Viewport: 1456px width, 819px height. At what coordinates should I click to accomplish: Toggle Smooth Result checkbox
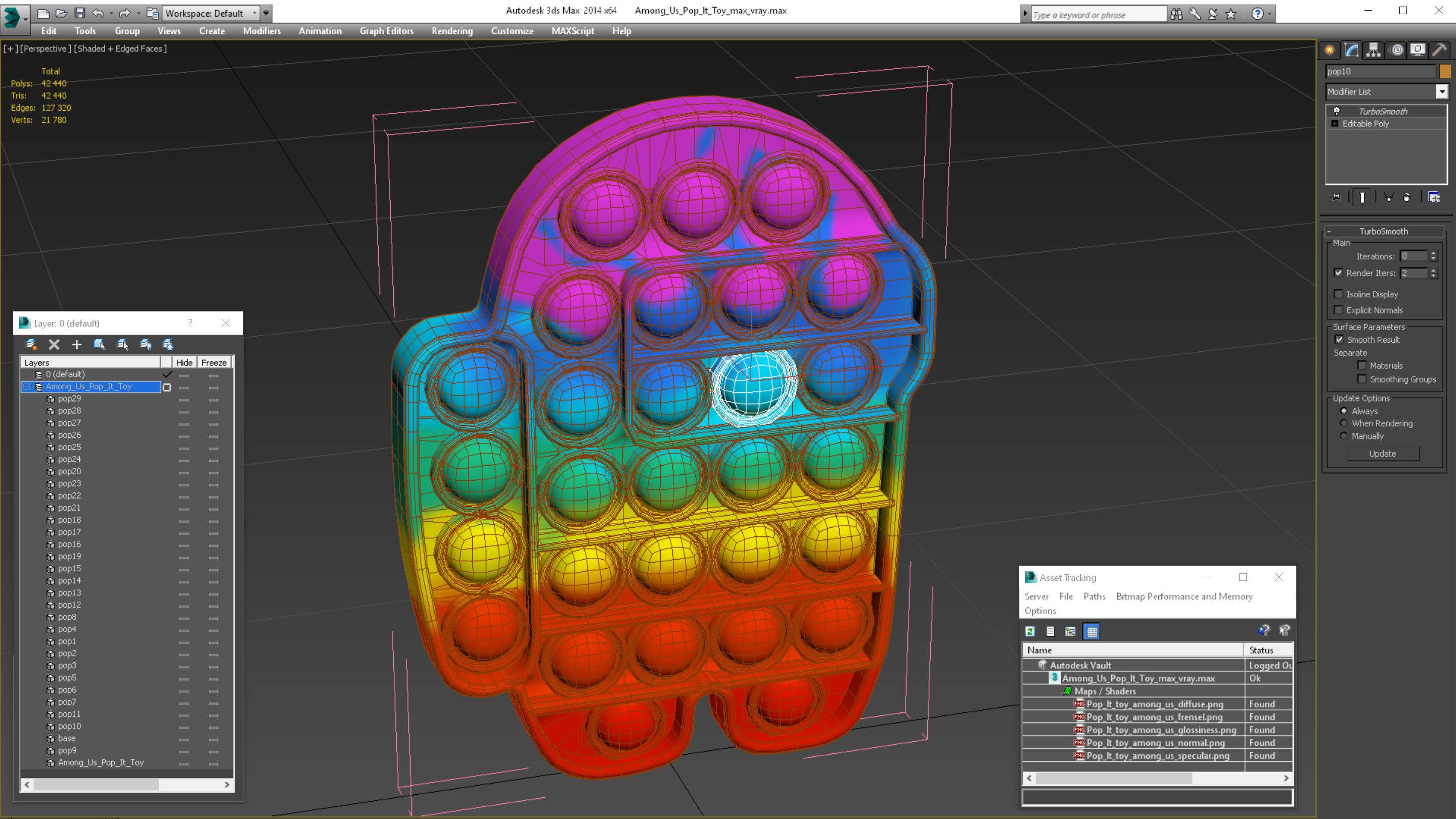click(1339, 339)
